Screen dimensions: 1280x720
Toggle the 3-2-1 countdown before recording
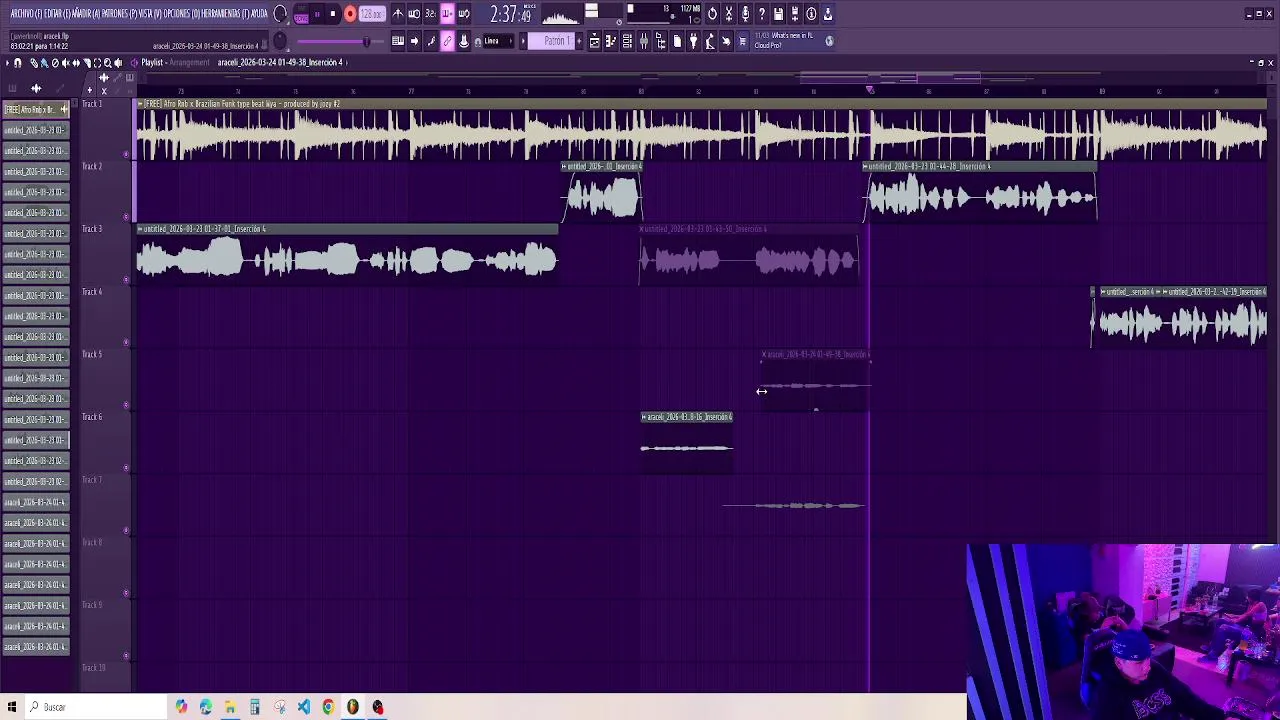click(430, 14)
